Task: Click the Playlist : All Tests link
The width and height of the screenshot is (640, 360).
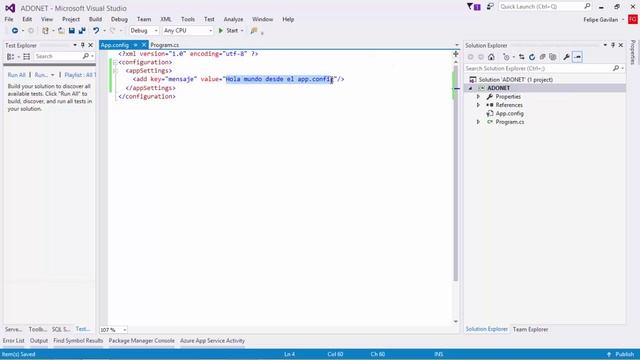Action: click(x=80, y=75)
